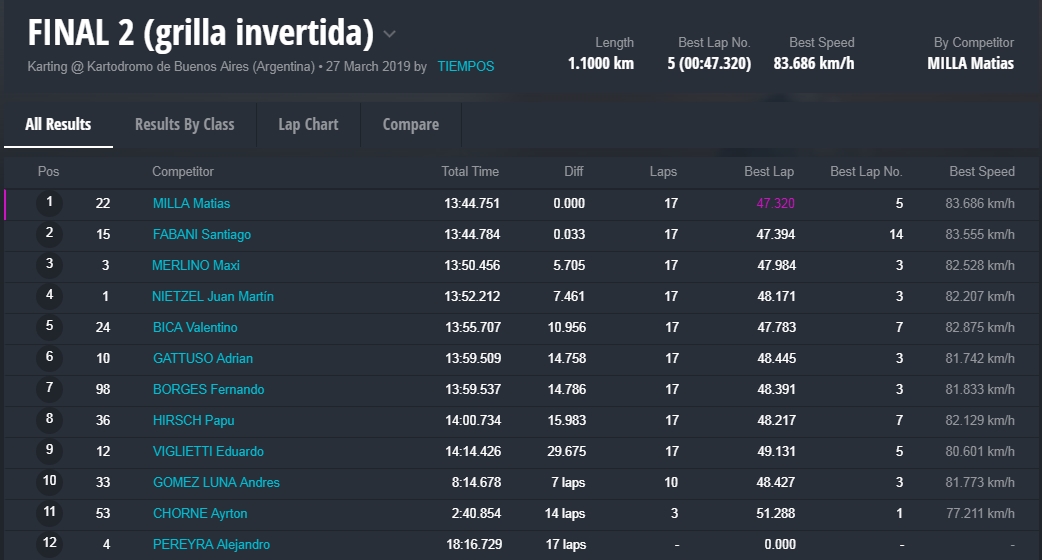Switch to the All Results tab
Screen dimensions: 1042x560
pos(58,125)
